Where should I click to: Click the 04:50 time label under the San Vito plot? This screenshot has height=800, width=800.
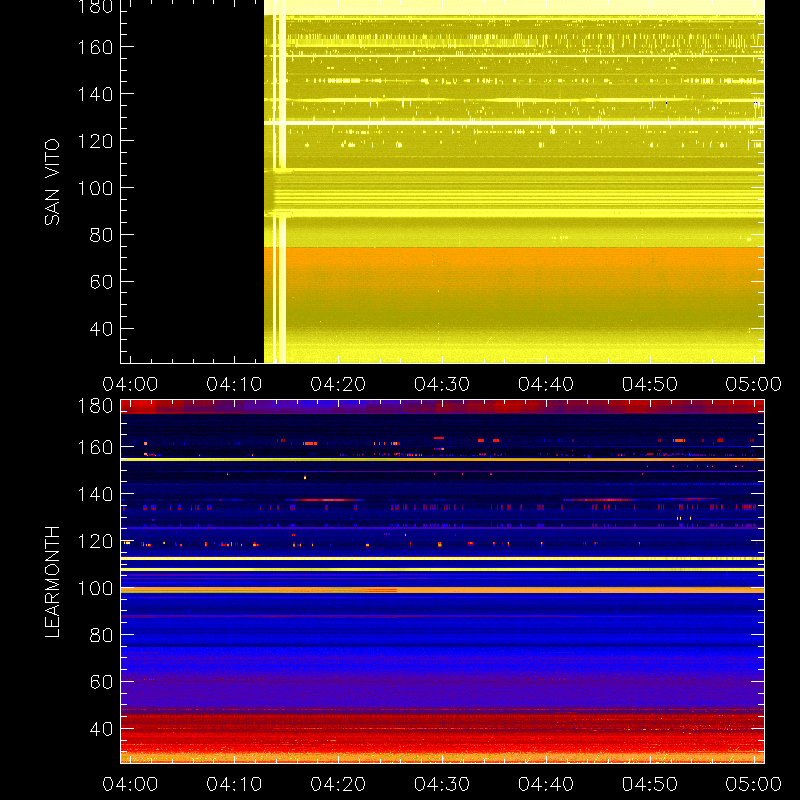[649, 384]
